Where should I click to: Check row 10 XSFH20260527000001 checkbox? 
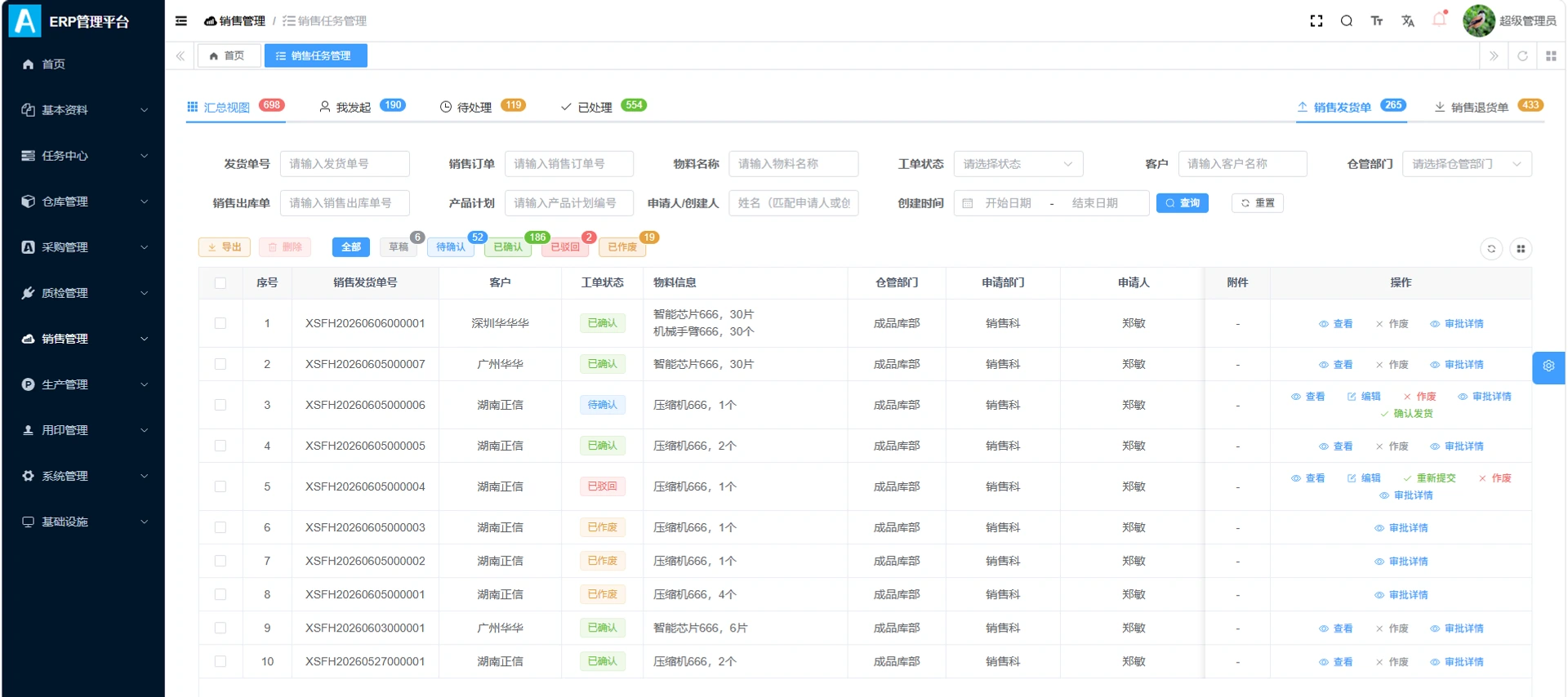220,662
